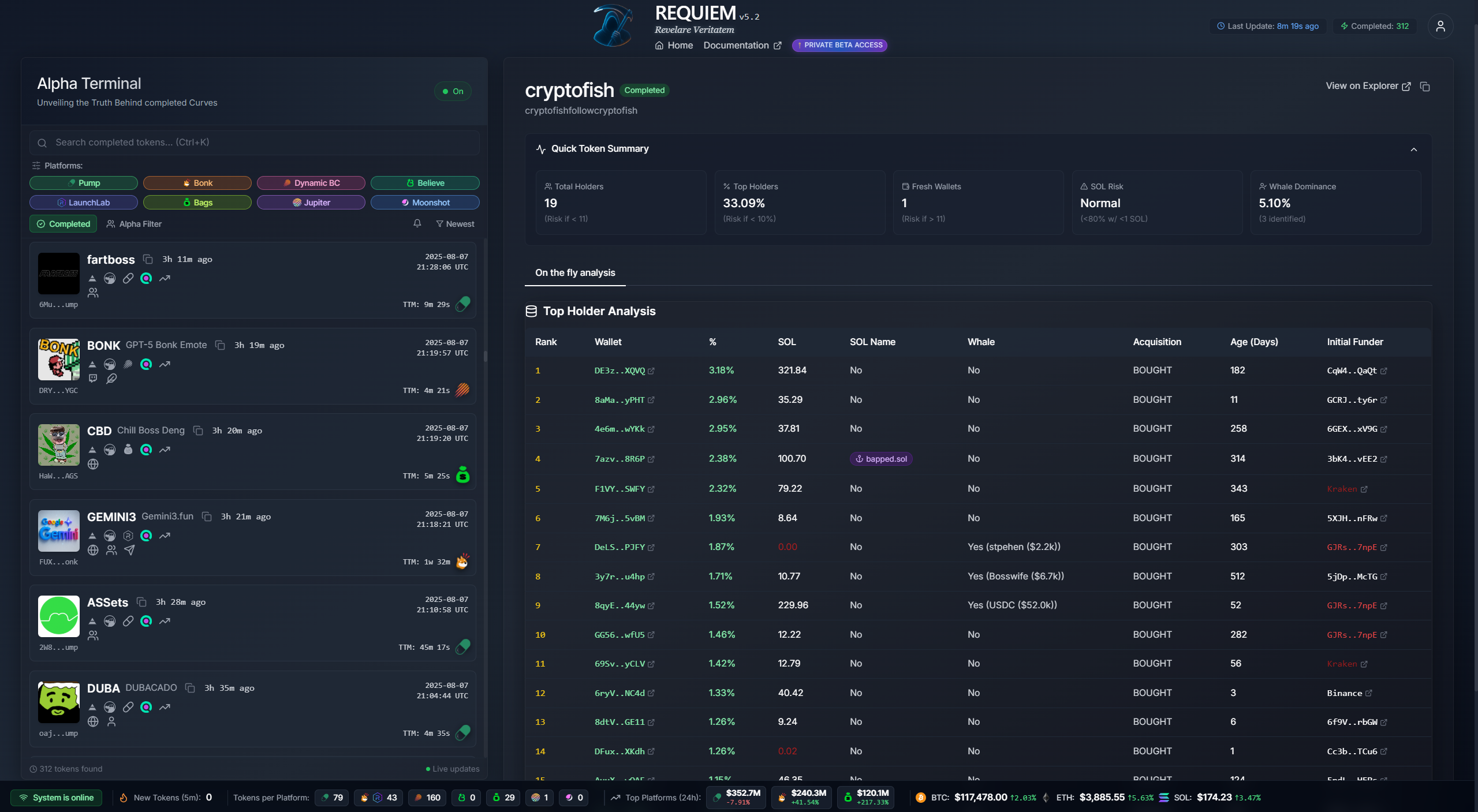The width and height of the screenshot is (1478, 812).
Task: Select the On the fly analysis tab
Action: click(x=574, y=273)
